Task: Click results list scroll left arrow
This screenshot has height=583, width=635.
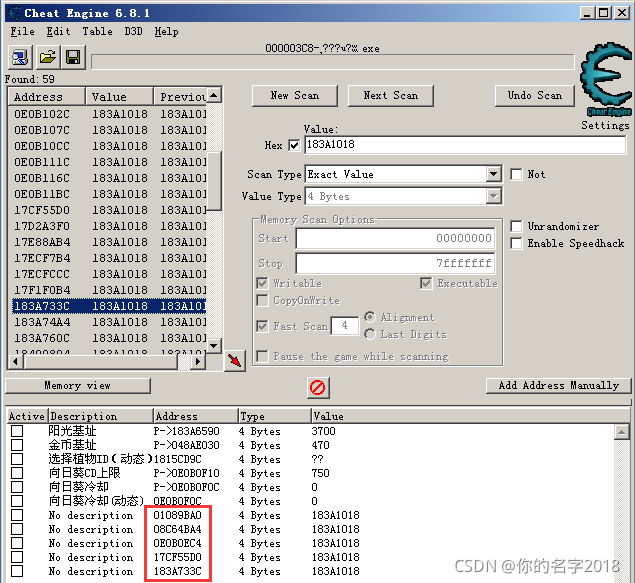Action: tap(15, 361)
